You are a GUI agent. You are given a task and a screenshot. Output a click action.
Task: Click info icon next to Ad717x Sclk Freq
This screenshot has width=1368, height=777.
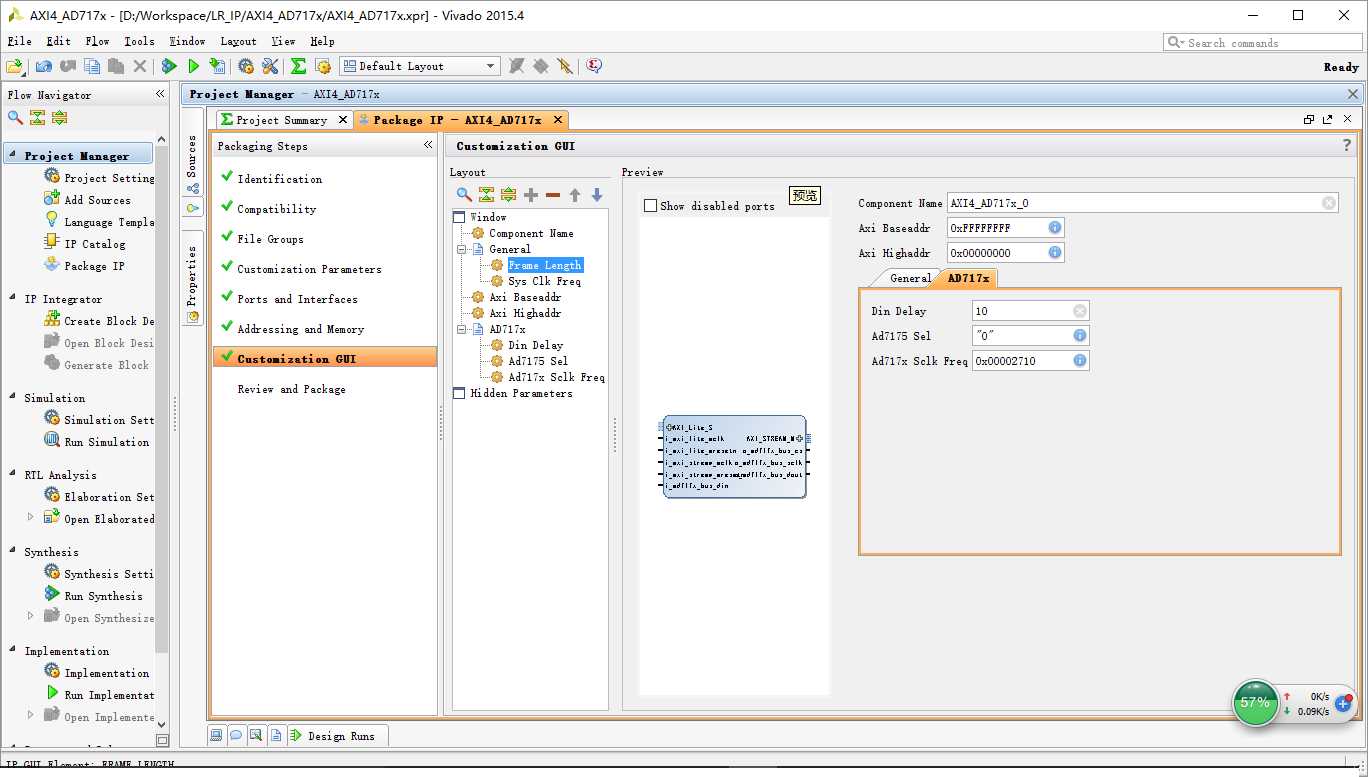click(1079, 361)
